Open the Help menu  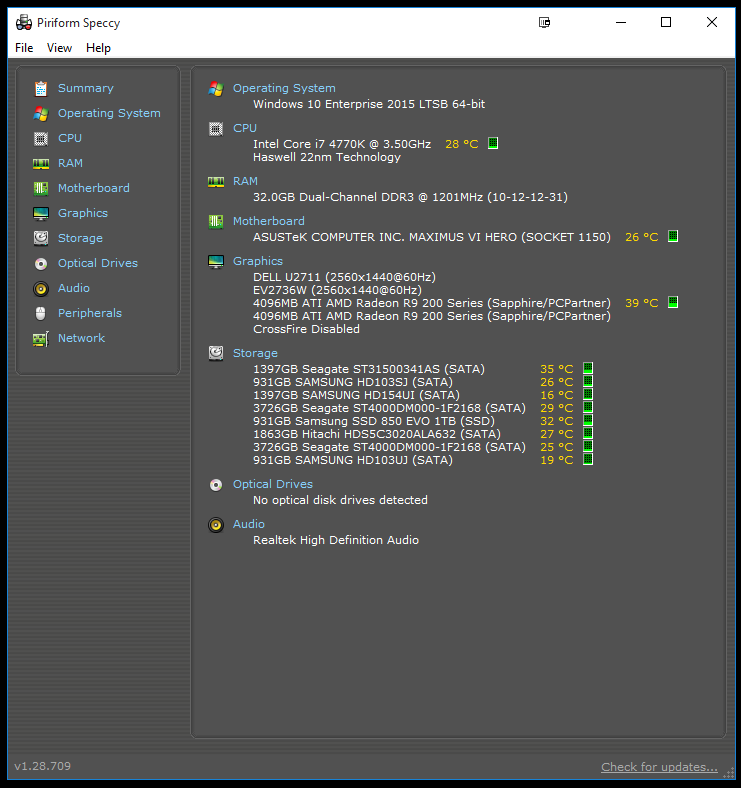coord(98,48)
